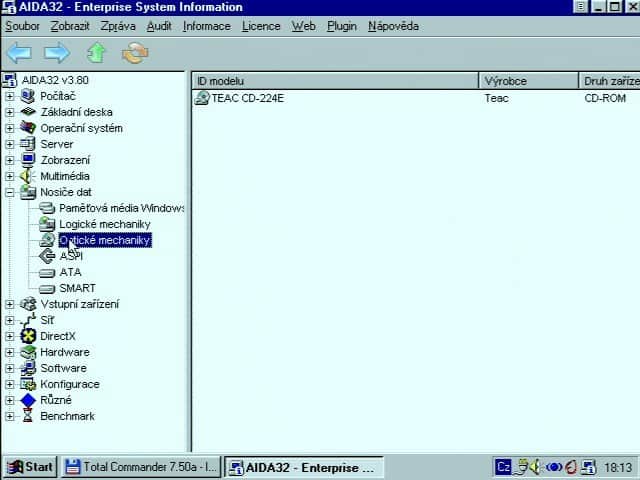The height and width of the screenshot is (480, 640).
Task: Expand the DirectX tree node
Action: [9, 336]
